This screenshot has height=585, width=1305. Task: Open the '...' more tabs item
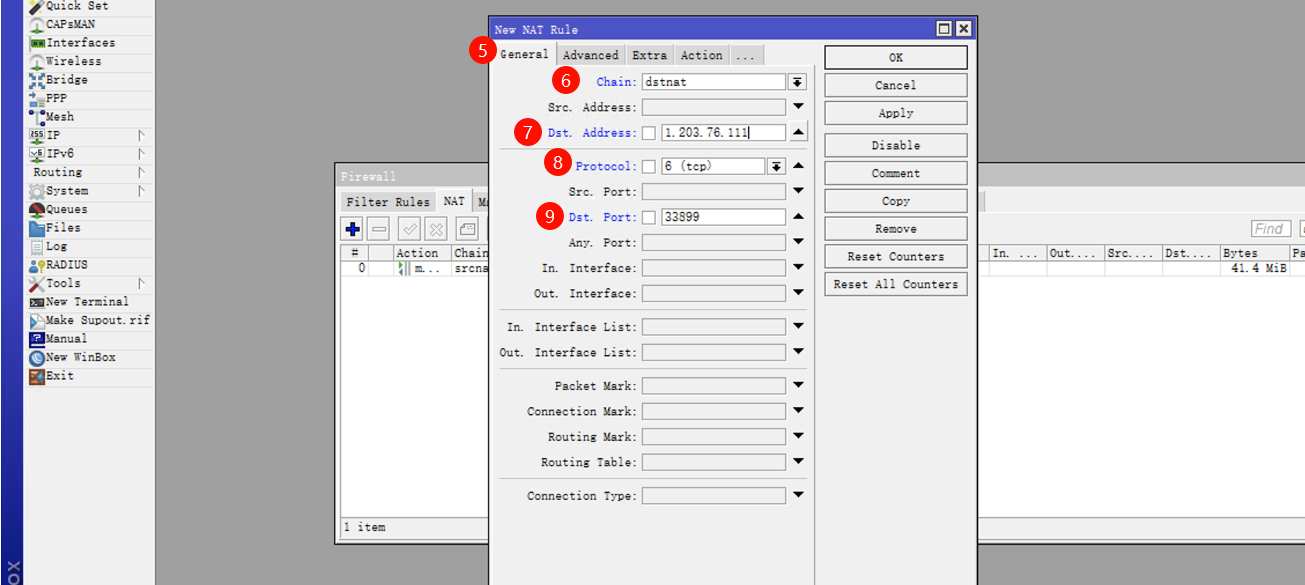747,55
